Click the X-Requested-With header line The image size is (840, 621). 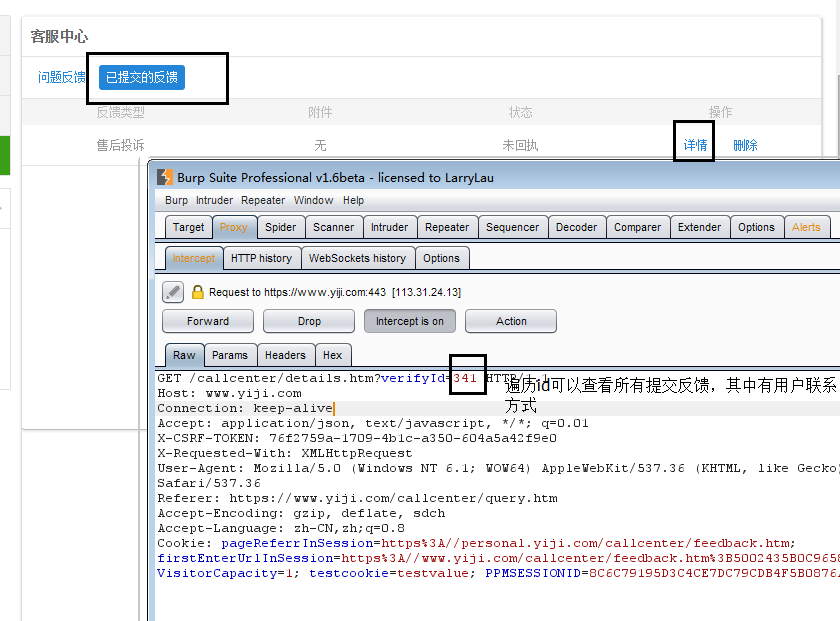pyautogui.click(x=285, y=453)
